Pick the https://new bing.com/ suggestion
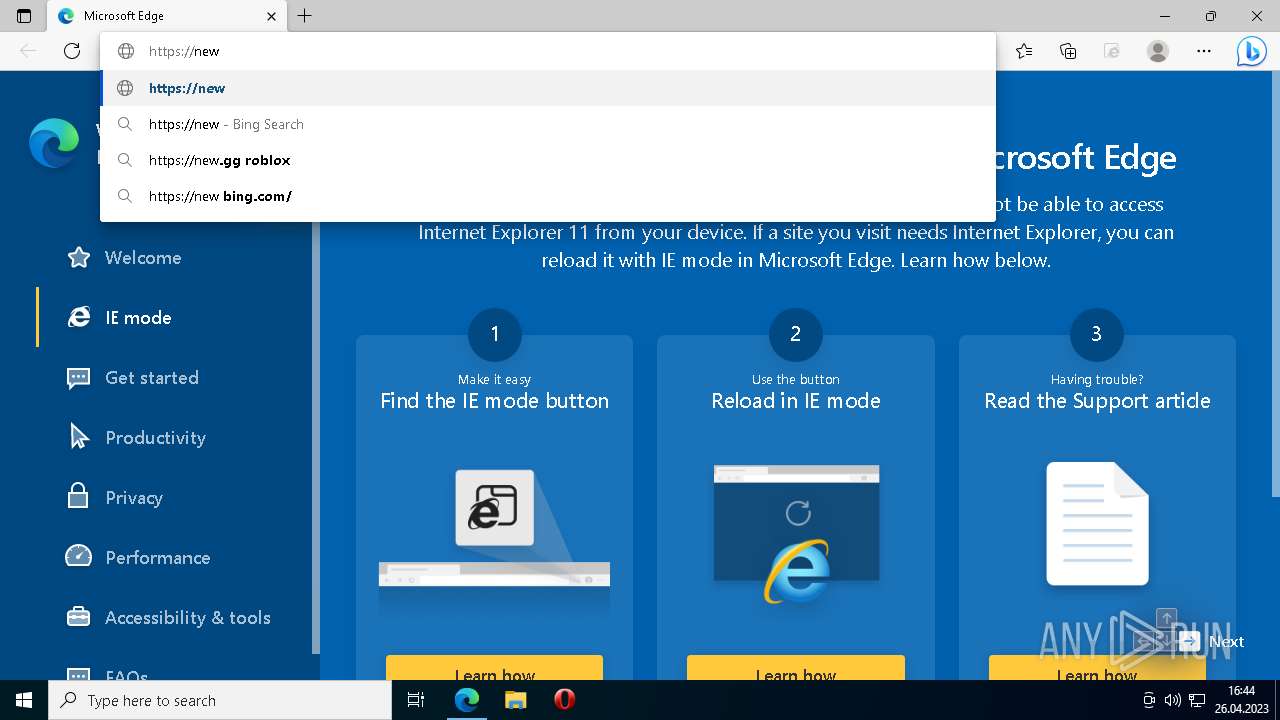Viewport: 1280px width, 720px height. (548, 196)
